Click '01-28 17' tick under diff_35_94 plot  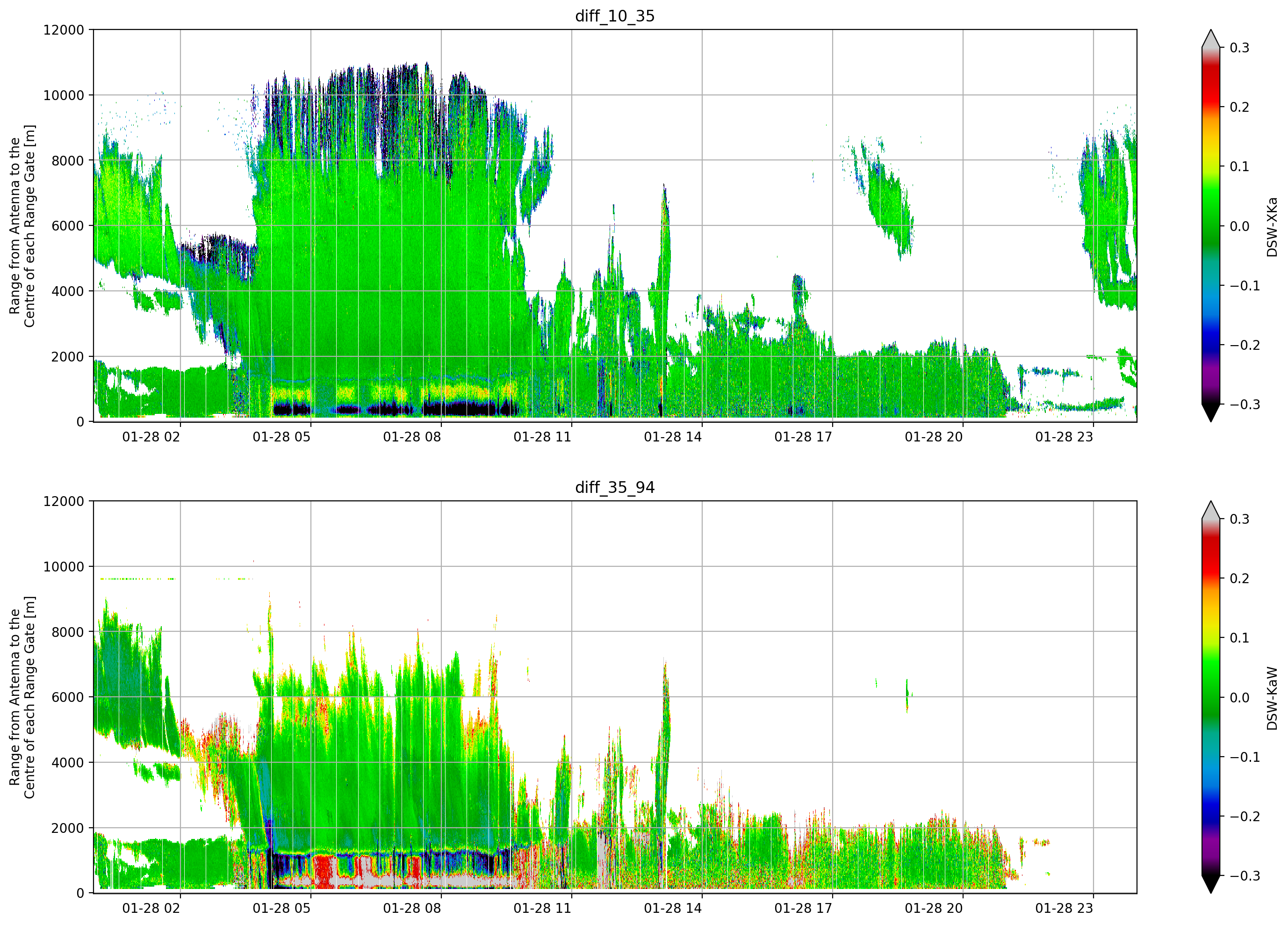point(803,909)
